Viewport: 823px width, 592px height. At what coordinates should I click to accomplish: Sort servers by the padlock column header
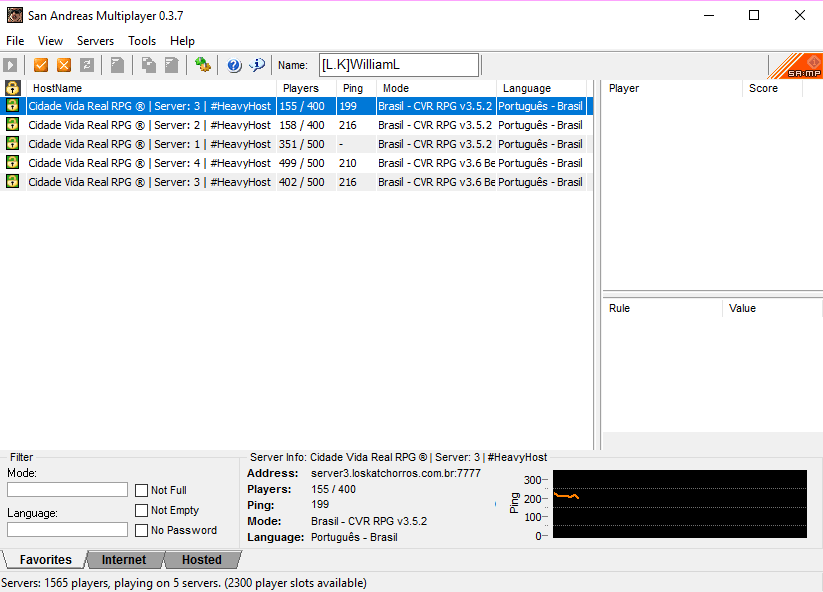13,88
